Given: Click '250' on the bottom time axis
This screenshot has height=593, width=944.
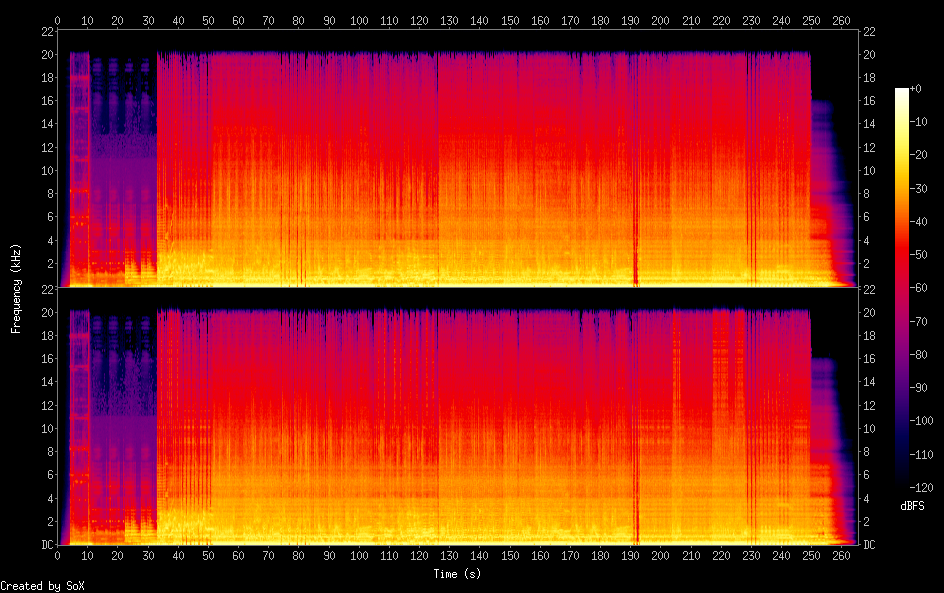Looking at the screenshot, I should point(811,556).
